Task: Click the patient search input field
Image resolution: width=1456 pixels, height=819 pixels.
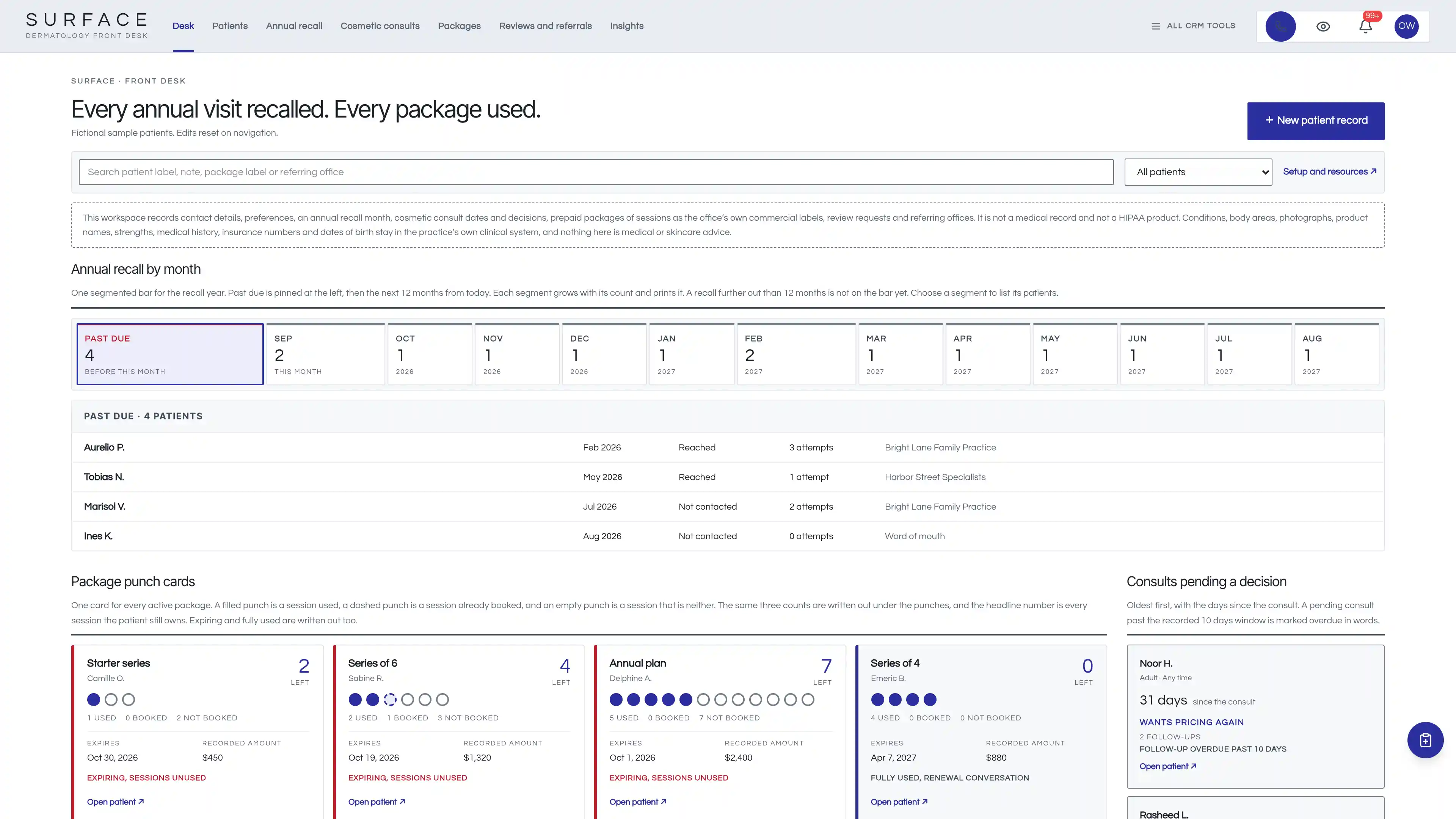Action: (x=596, y=173)
